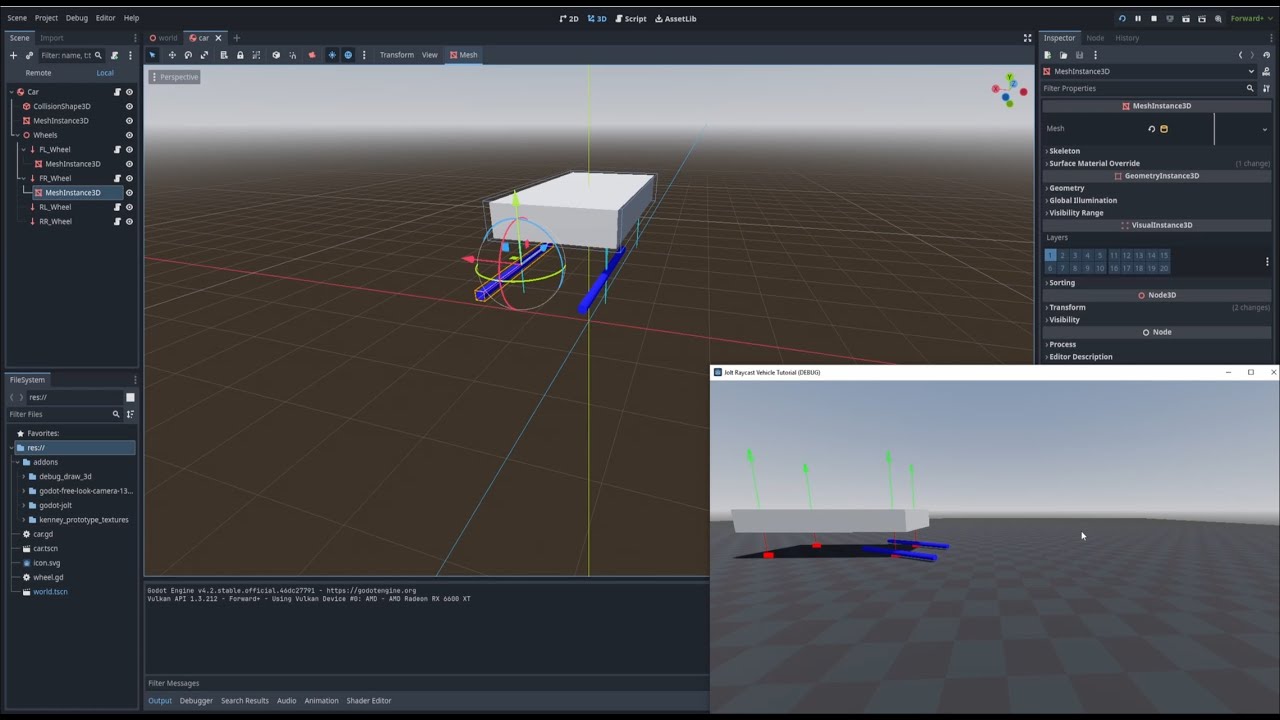Activate the Rotate Mode tool
The width and height of the screenshot is (1280, 720).
(x=188, y=55)
